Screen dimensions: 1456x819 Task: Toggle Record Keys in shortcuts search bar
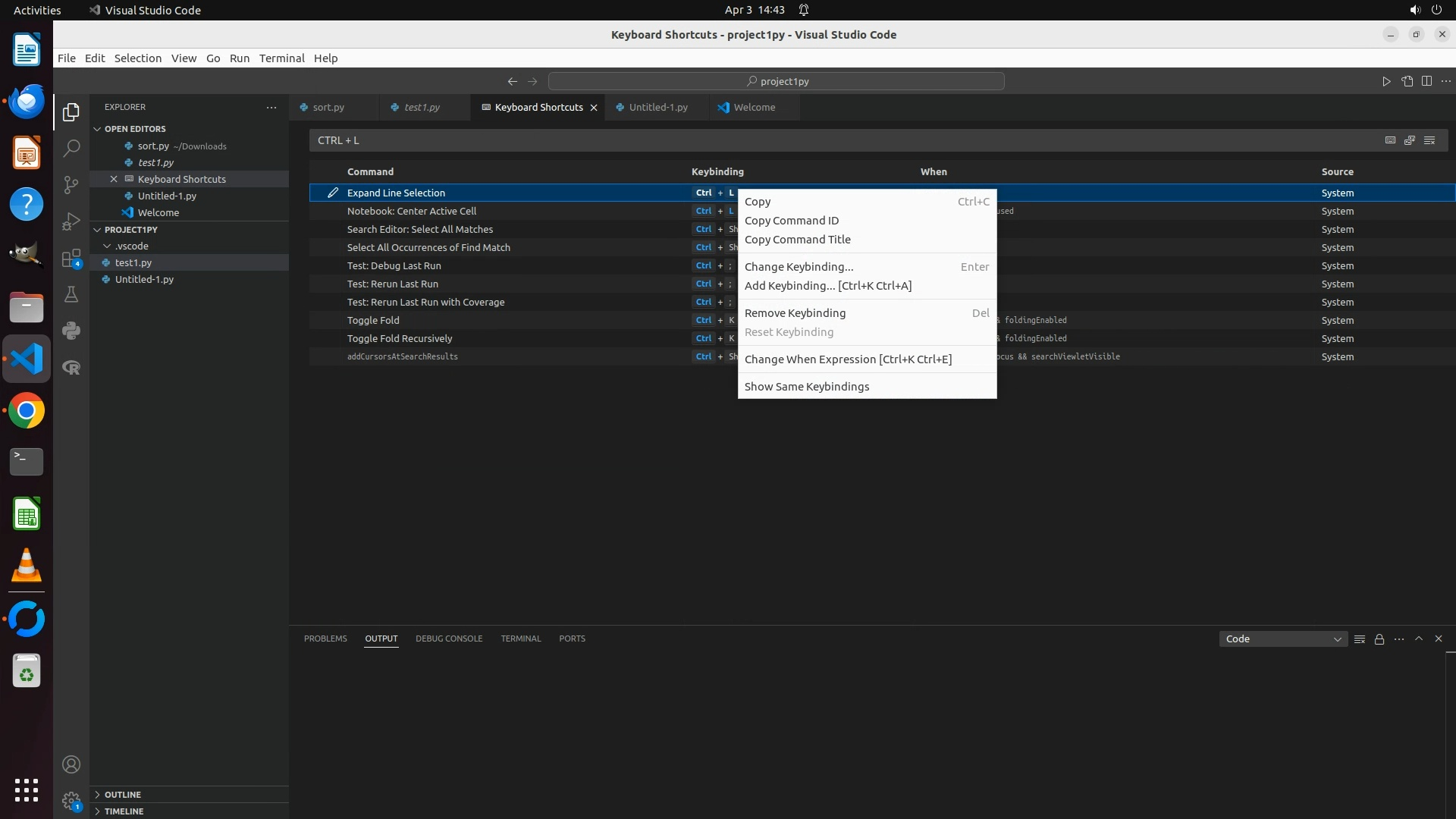point(1390,140)
